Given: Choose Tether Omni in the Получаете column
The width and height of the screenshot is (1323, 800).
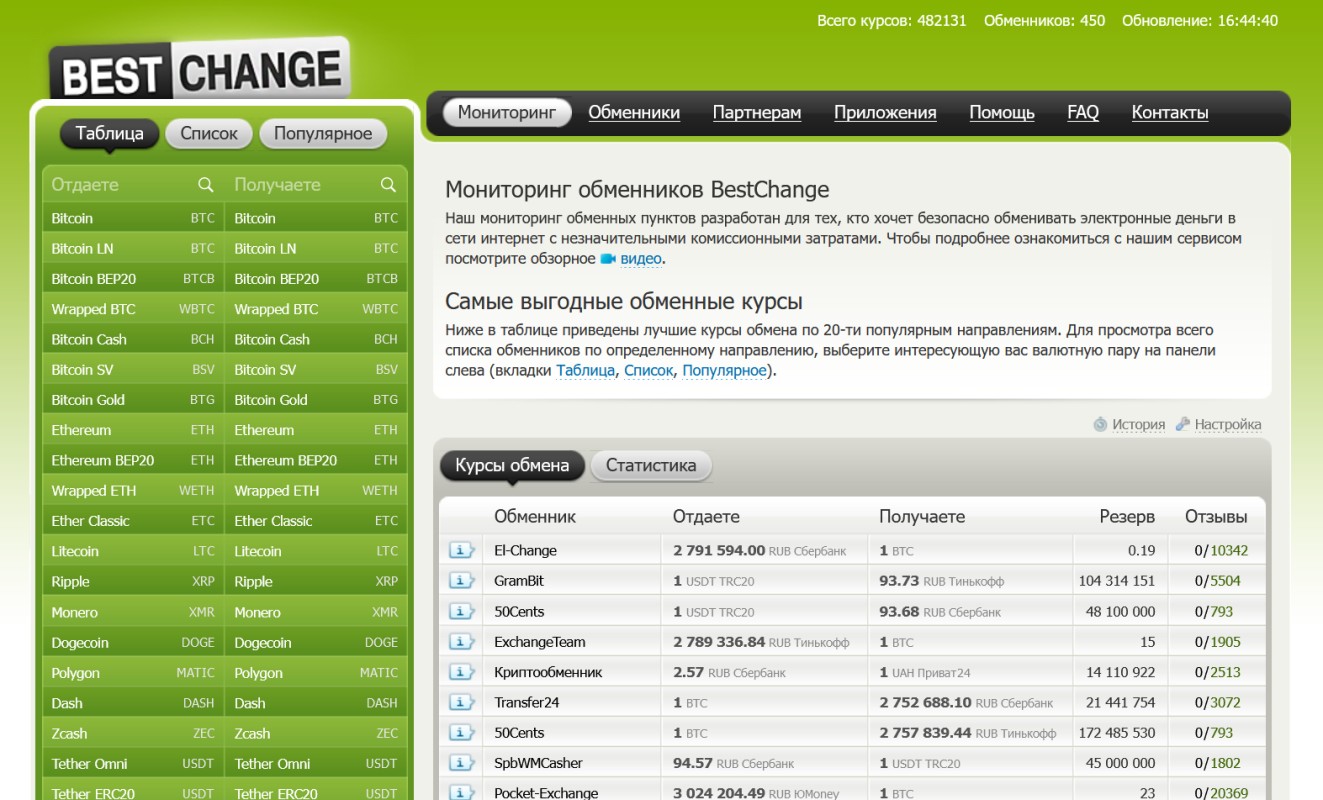Looking at the screenshot, I should point(316,764).
